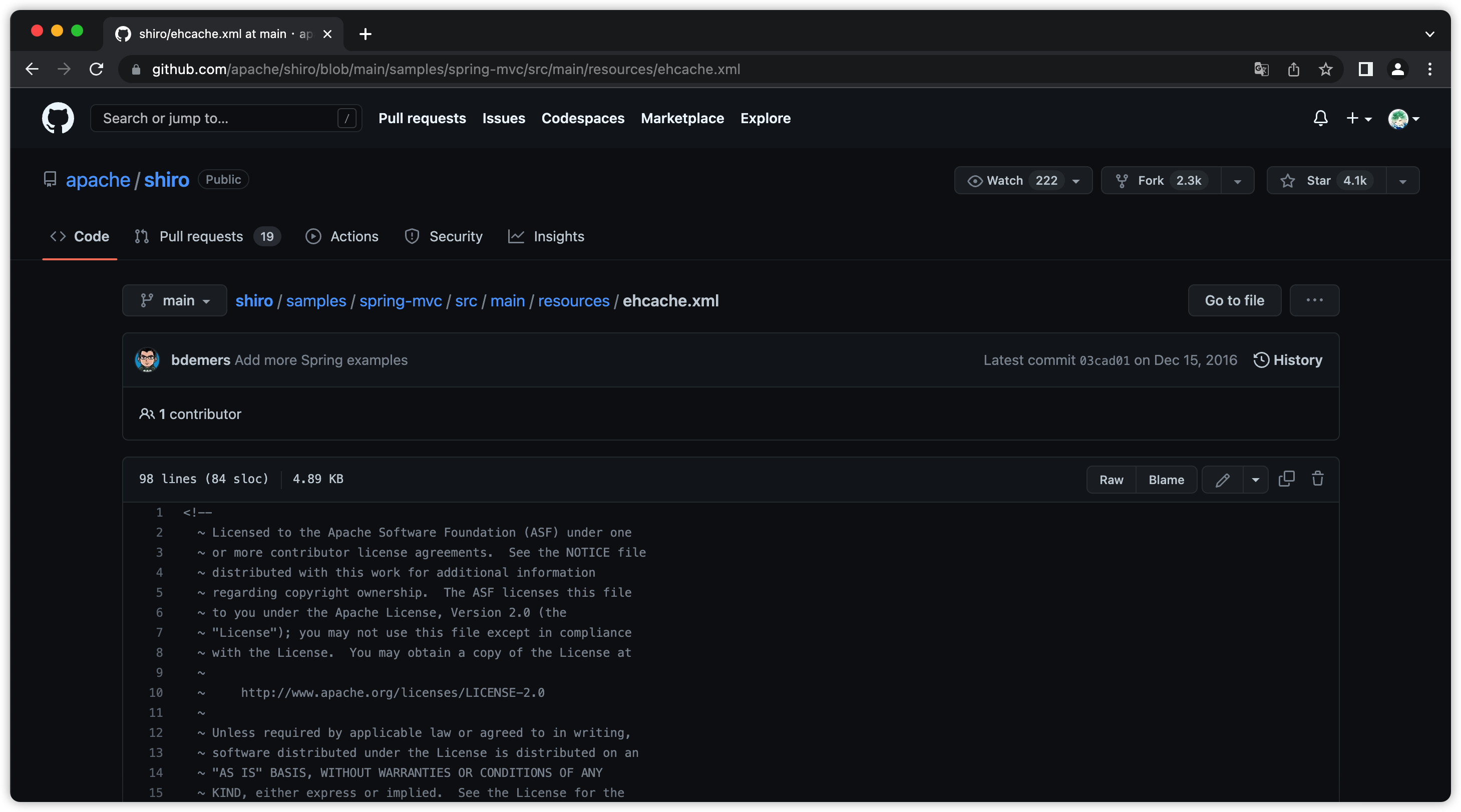The width and height of the screenshot is (1461, 812).
Task: Select the Security tab
Action: coord(444,236)
